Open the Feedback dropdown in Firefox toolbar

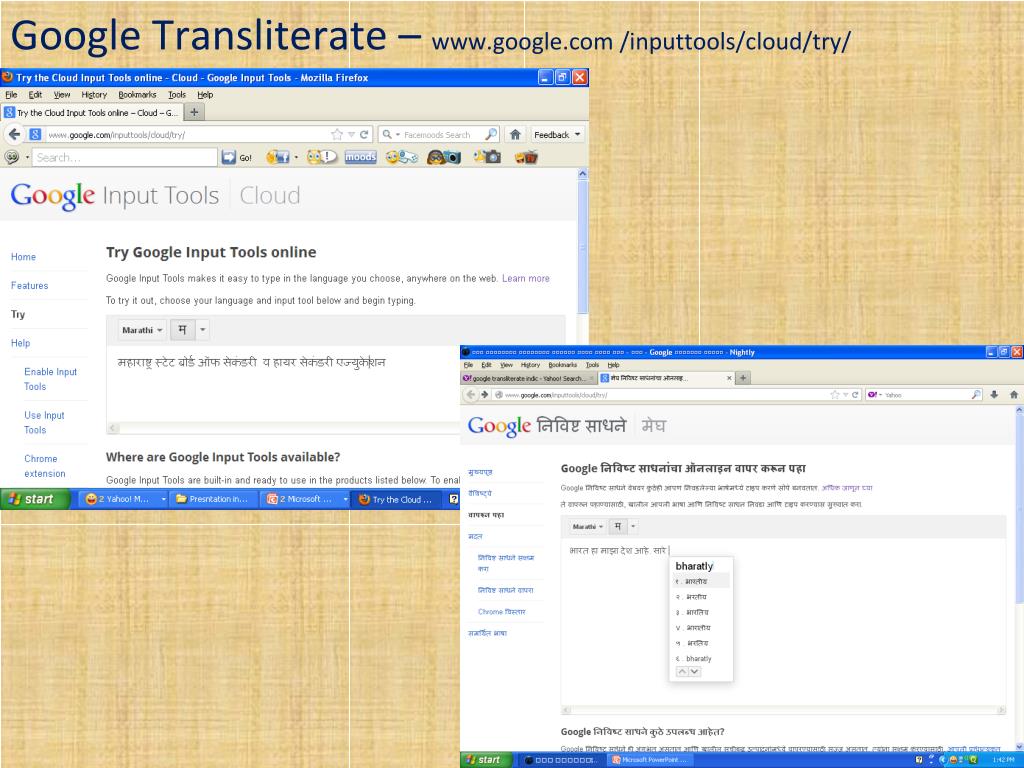click(x=557, y=135)
